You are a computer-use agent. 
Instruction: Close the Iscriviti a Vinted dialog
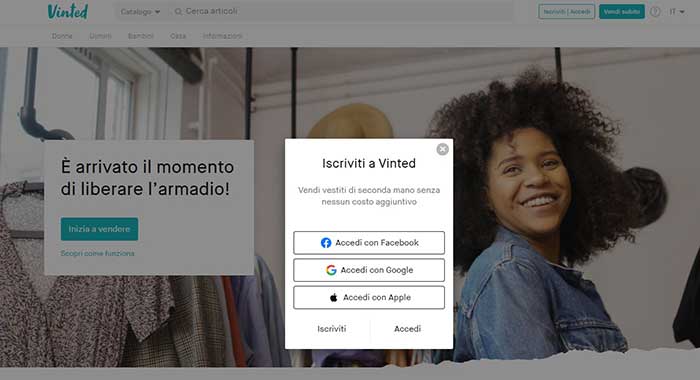coord(442,149)
